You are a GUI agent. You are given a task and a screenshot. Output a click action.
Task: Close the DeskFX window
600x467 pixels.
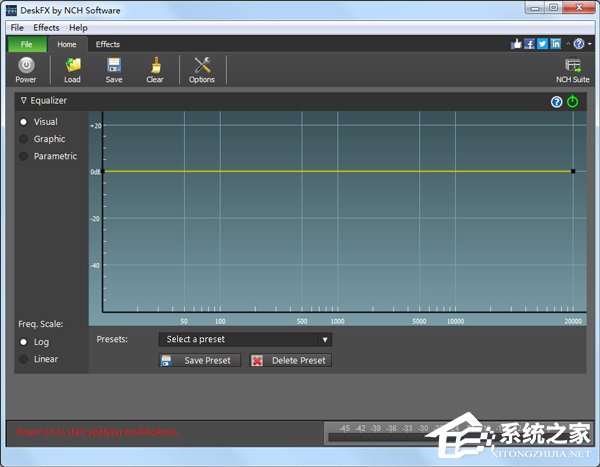coord(579,8)
